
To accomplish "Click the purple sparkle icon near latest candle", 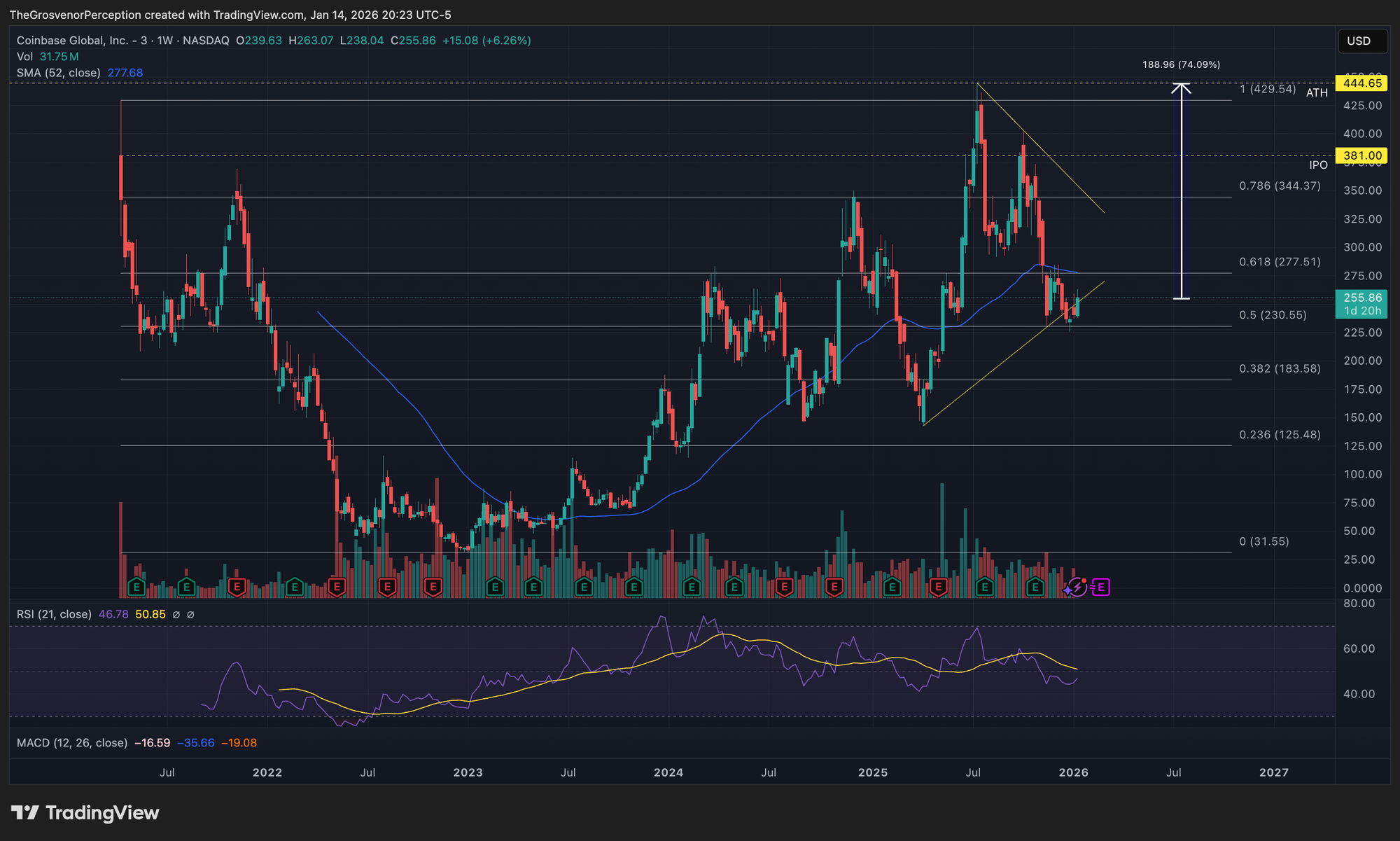I will (x=1067, y=590).
